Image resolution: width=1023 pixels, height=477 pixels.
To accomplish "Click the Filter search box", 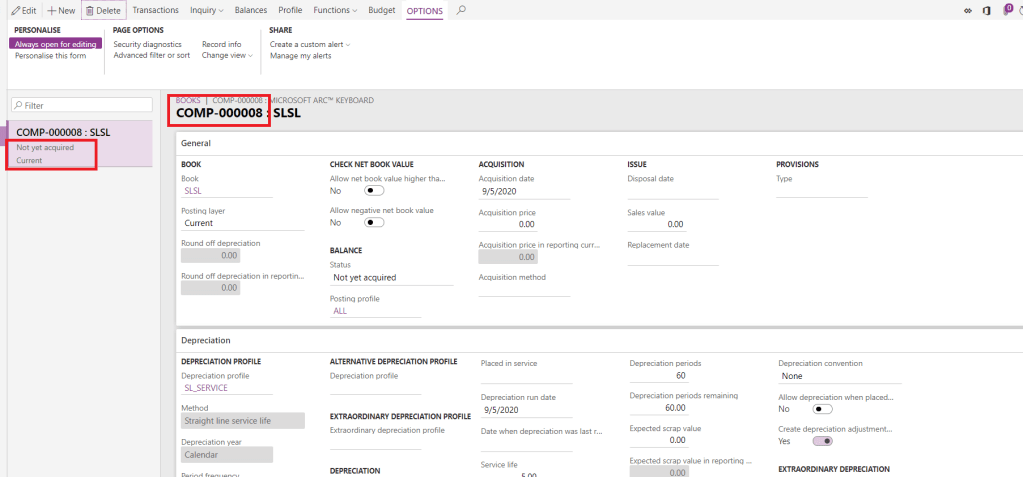I will point(81,105).
